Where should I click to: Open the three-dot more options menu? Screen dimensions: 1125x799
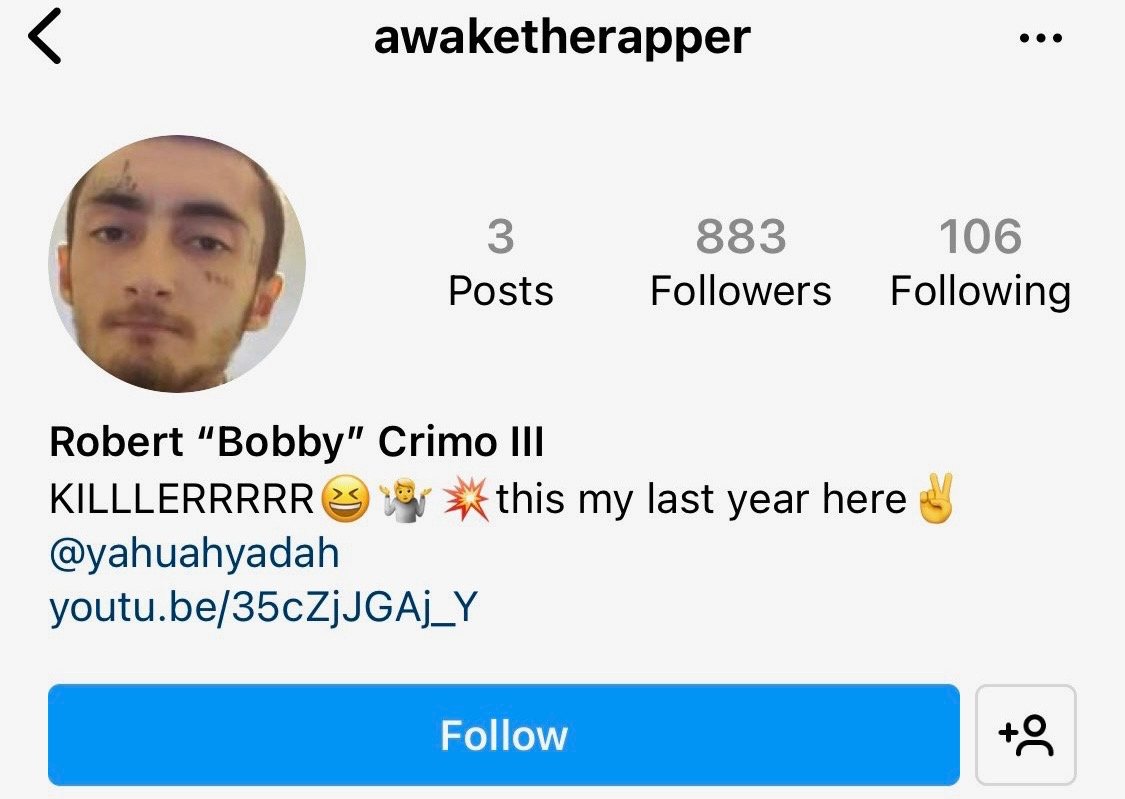tap(1040, 38)
